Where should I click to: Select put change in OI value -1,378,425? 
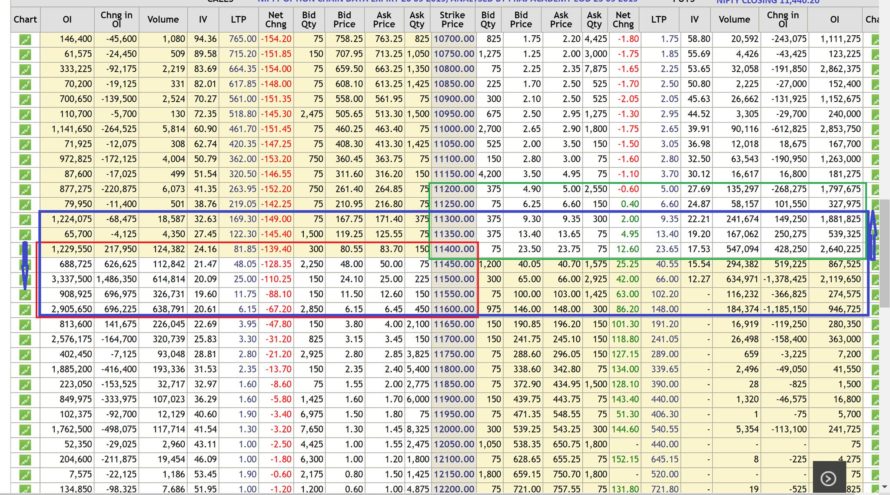pos(785,279)
